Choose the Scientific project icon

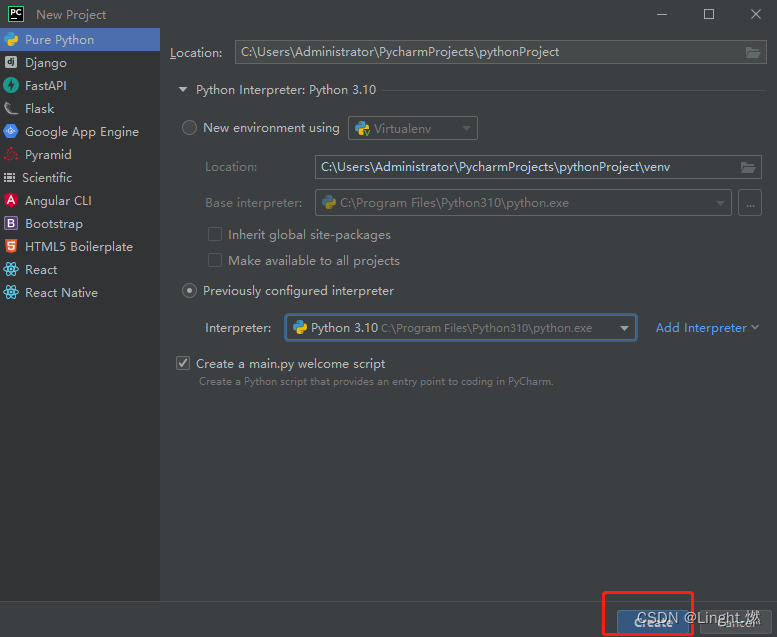(x=9, y=177)
